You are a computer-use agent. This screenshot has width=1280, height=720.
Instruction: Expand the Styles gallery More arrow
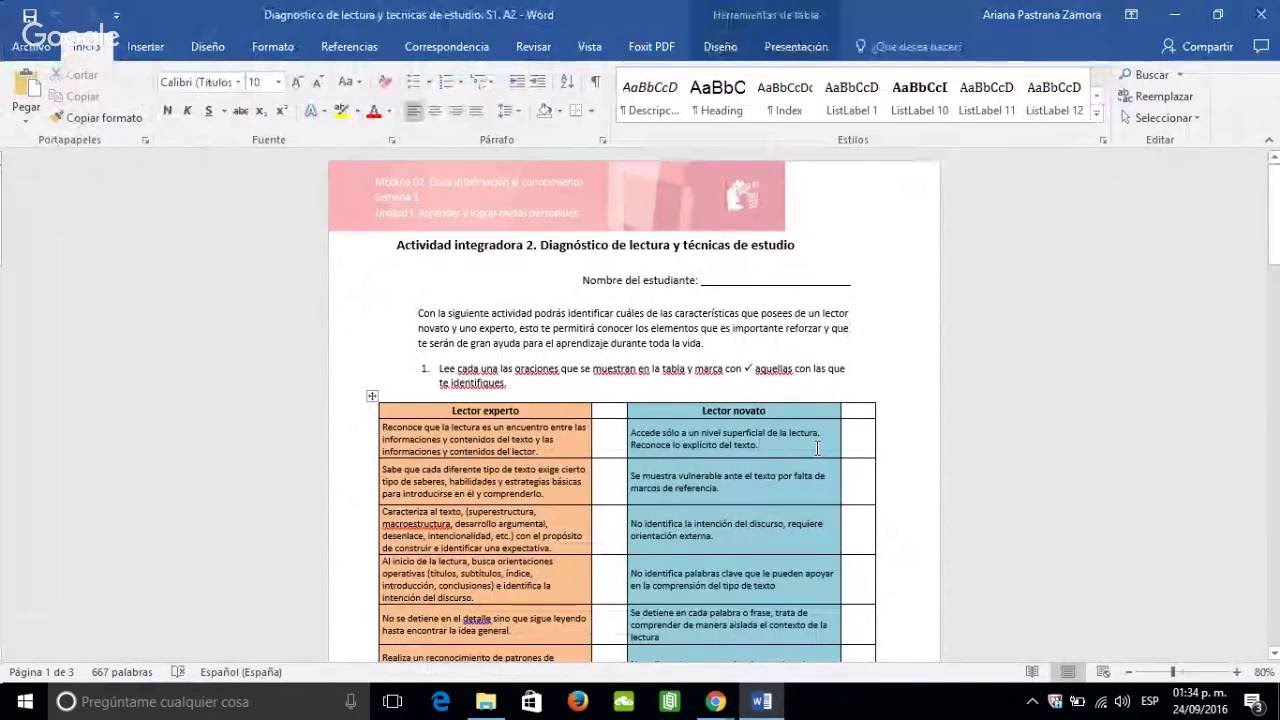(x=1097, y=114)
